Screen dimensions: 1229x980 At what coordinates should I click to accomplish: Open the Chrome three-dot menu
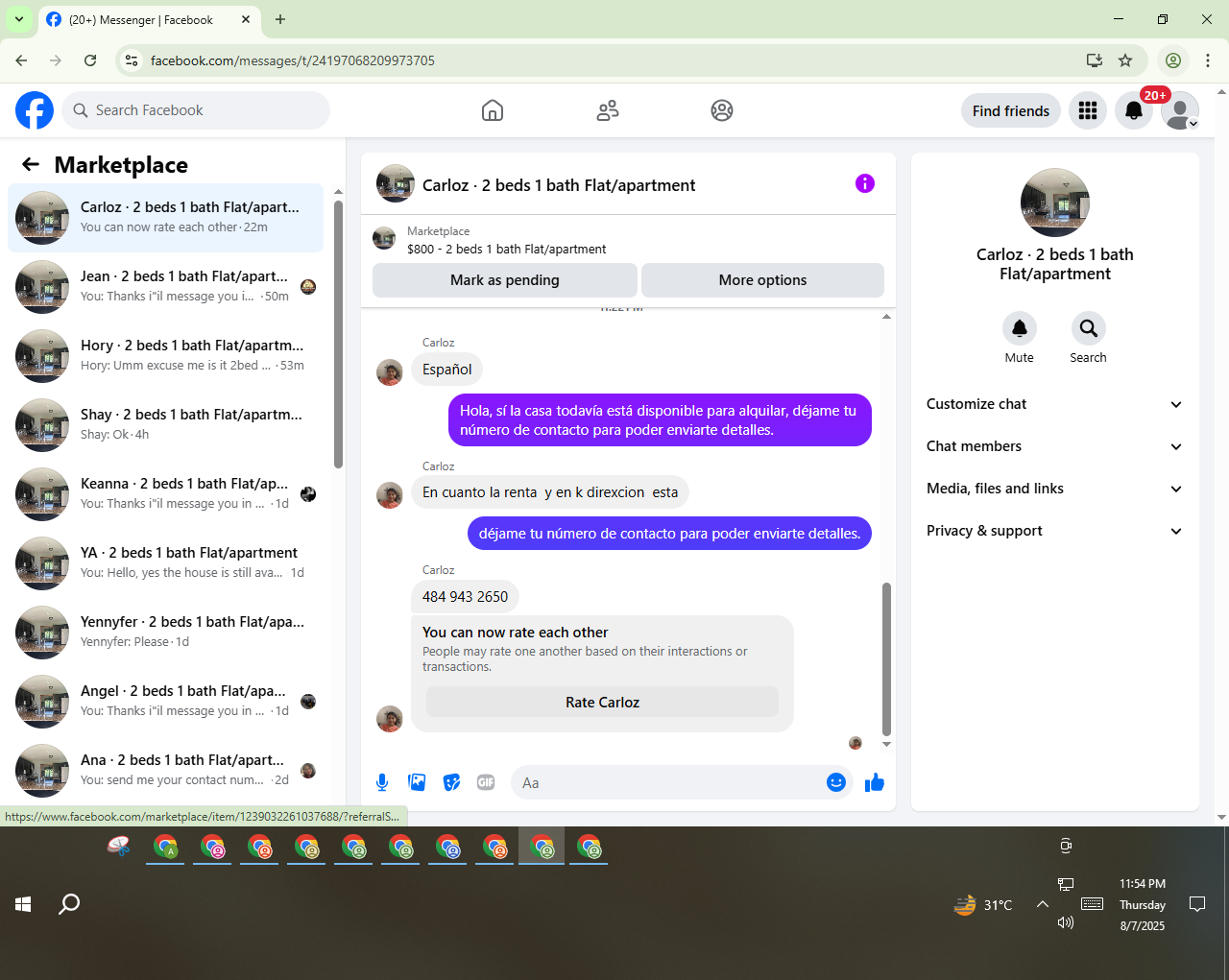(1208, 60)
